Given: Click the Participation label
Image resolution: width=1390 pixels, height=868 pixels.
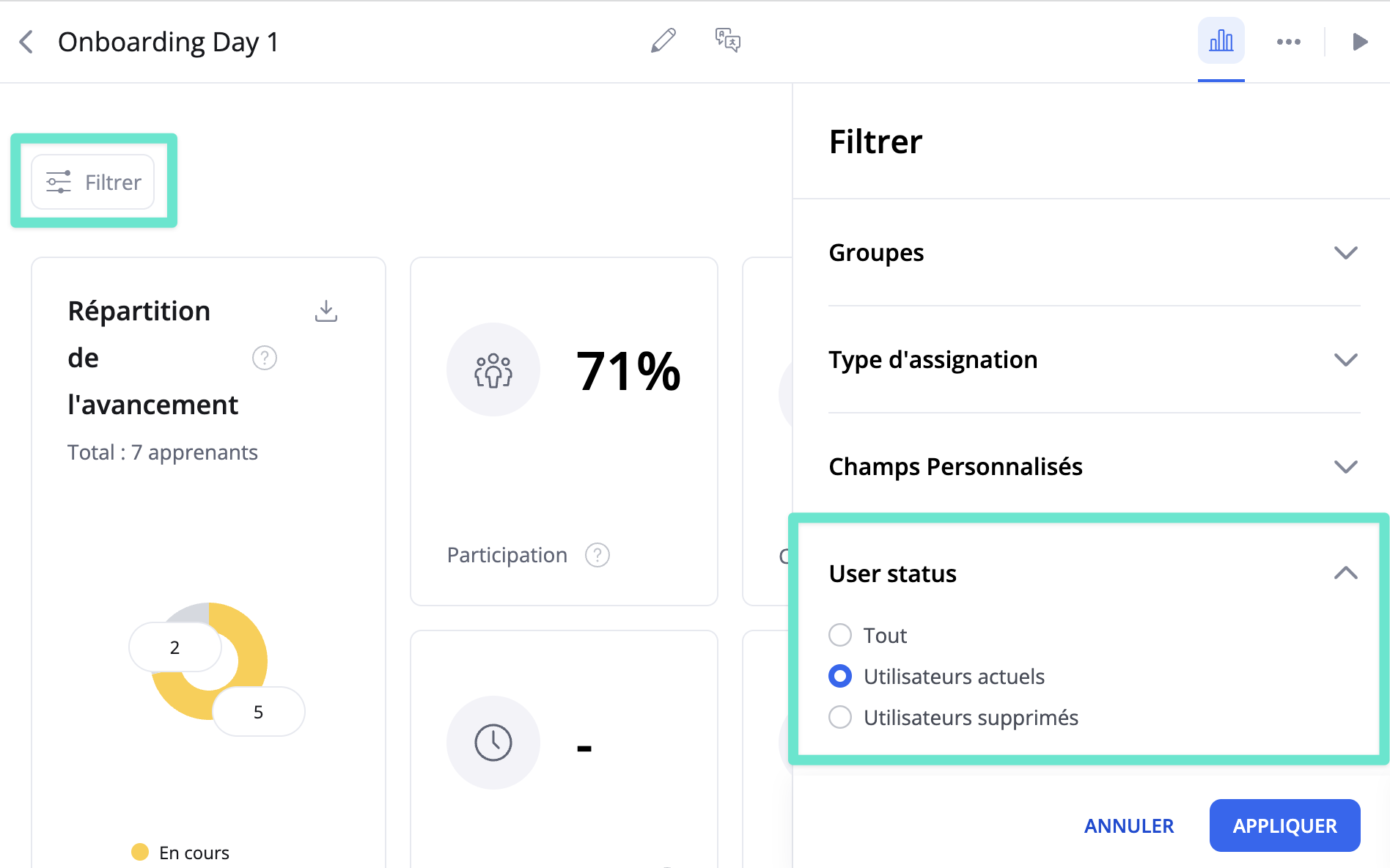Looking at the screenshot, I should (507, 555).
